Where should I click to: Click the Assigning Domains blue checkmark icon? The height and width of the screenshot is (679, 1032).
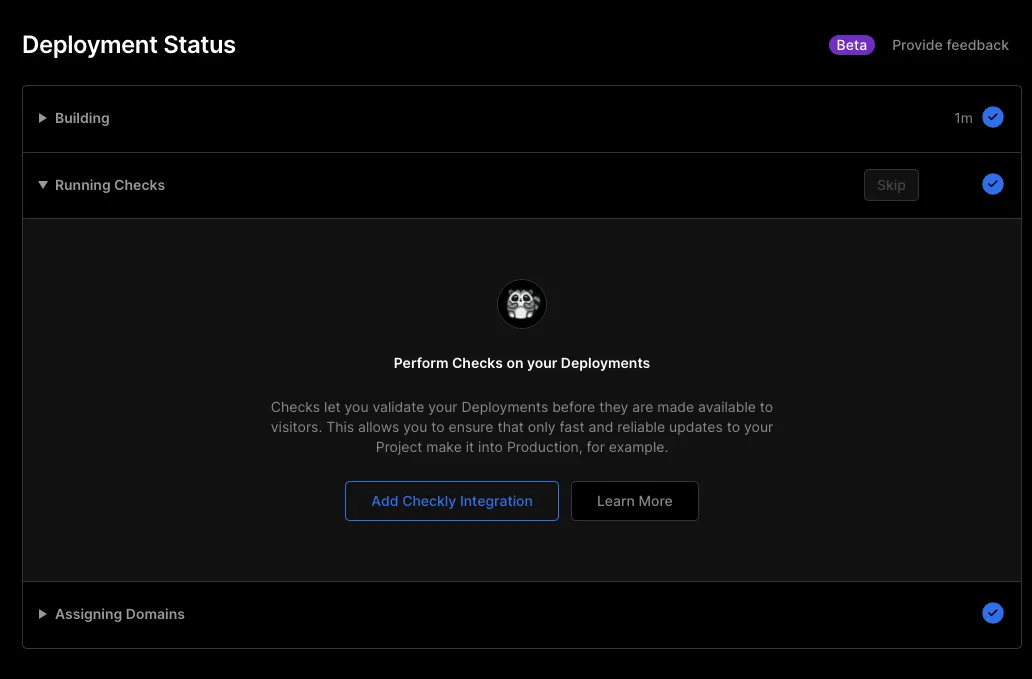coord(992,613)
